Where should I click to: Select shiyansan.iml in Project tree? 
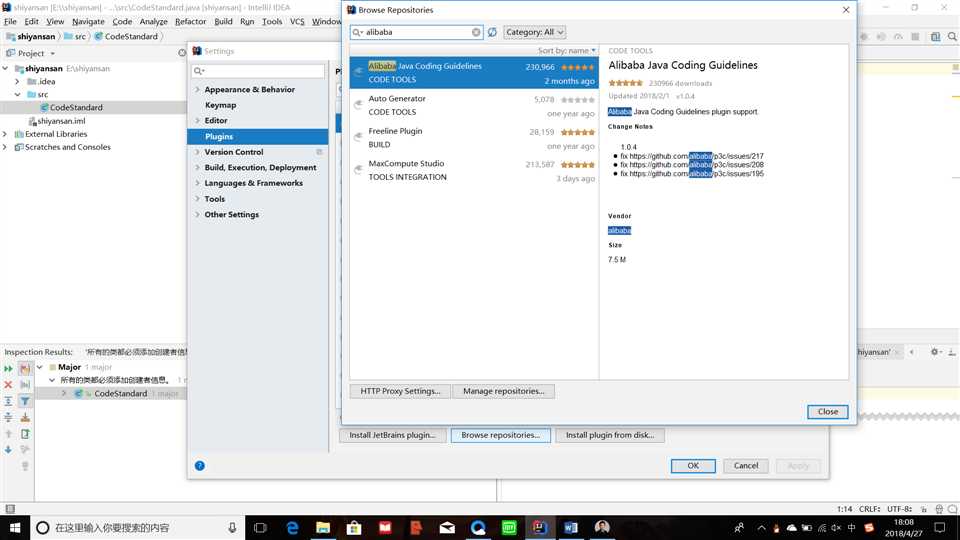point(61,121)
